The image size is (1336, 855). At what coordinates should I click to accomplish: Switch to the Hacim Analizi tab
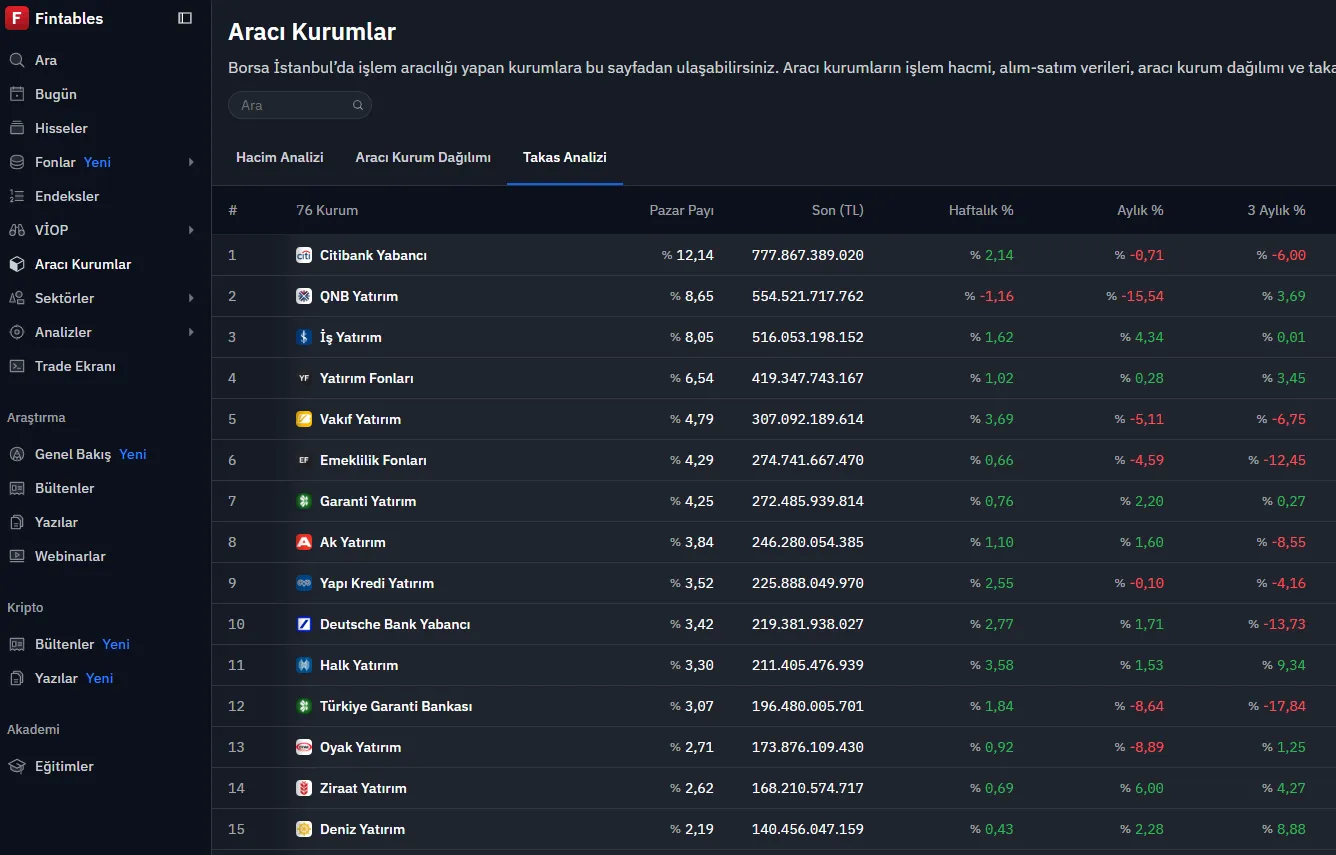280,157
